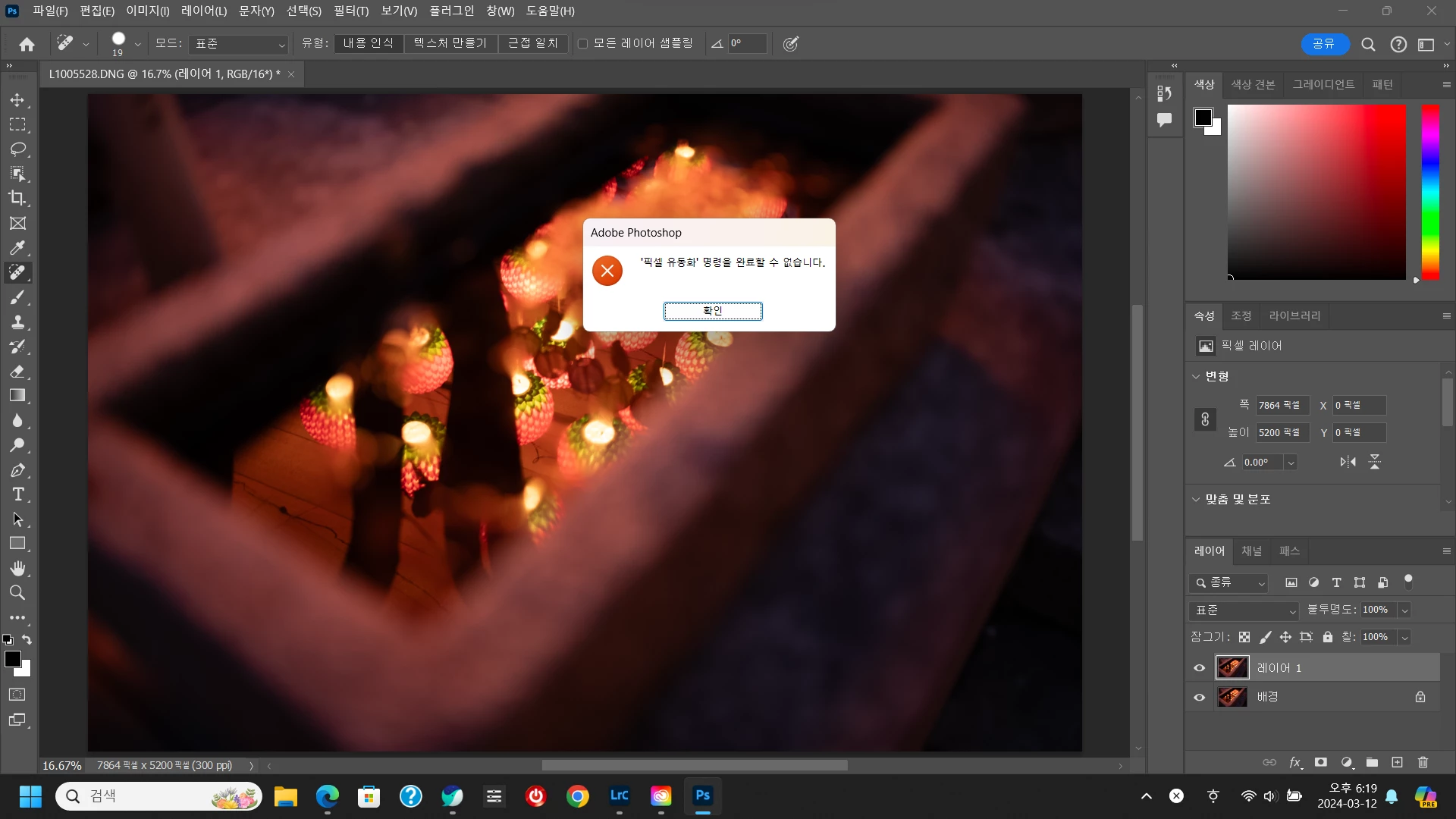1456x819 pixels.
Task: Collapse the 변형 section
Action: pos(1196,376)
